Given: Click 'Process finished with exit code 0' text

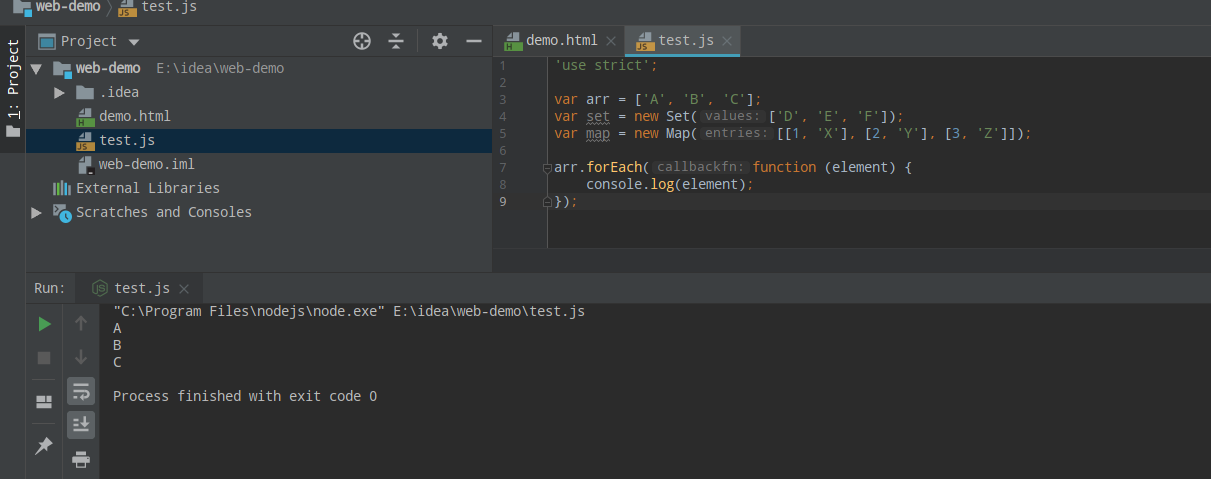Looking at the screenshot, I should pyautogui.click(x=245, y=396).
